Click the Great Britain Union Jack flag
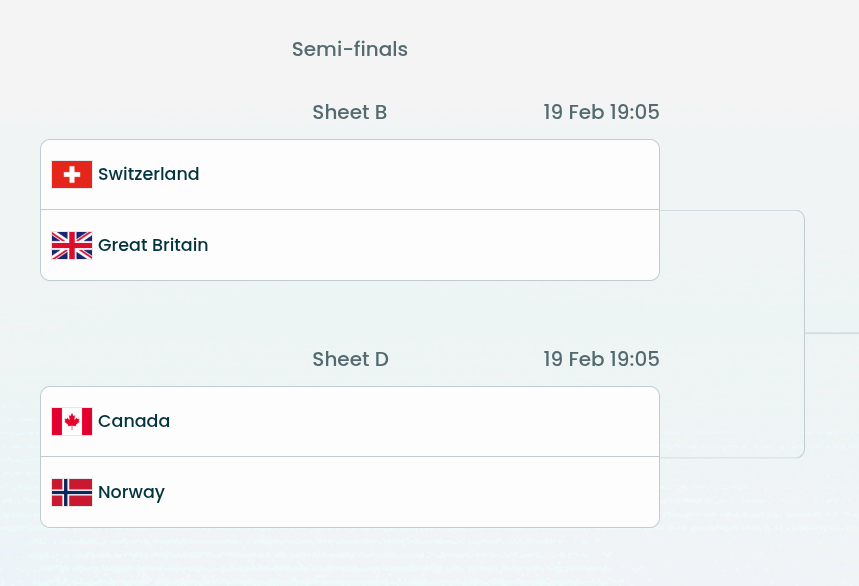The image size is (859, 586). (72, 245)
